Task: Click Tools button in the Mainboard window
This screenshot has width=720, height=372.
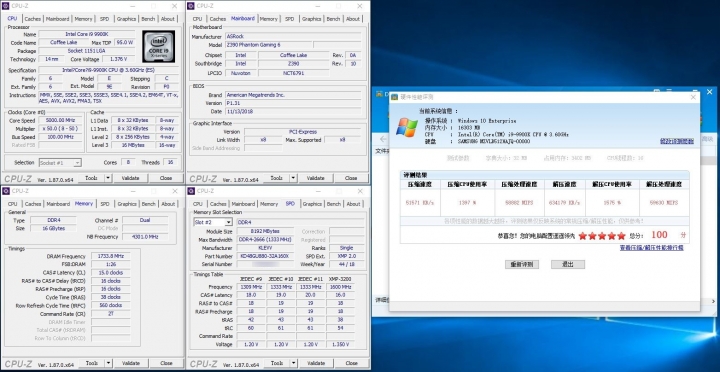Action: point(276,178)
